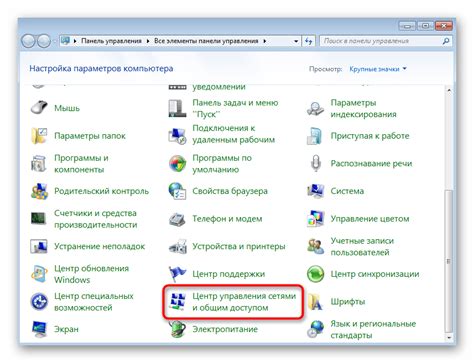474x363 pixels.
Task: Open Параметры папок folder icon
Action: click(x=39, y=136)
